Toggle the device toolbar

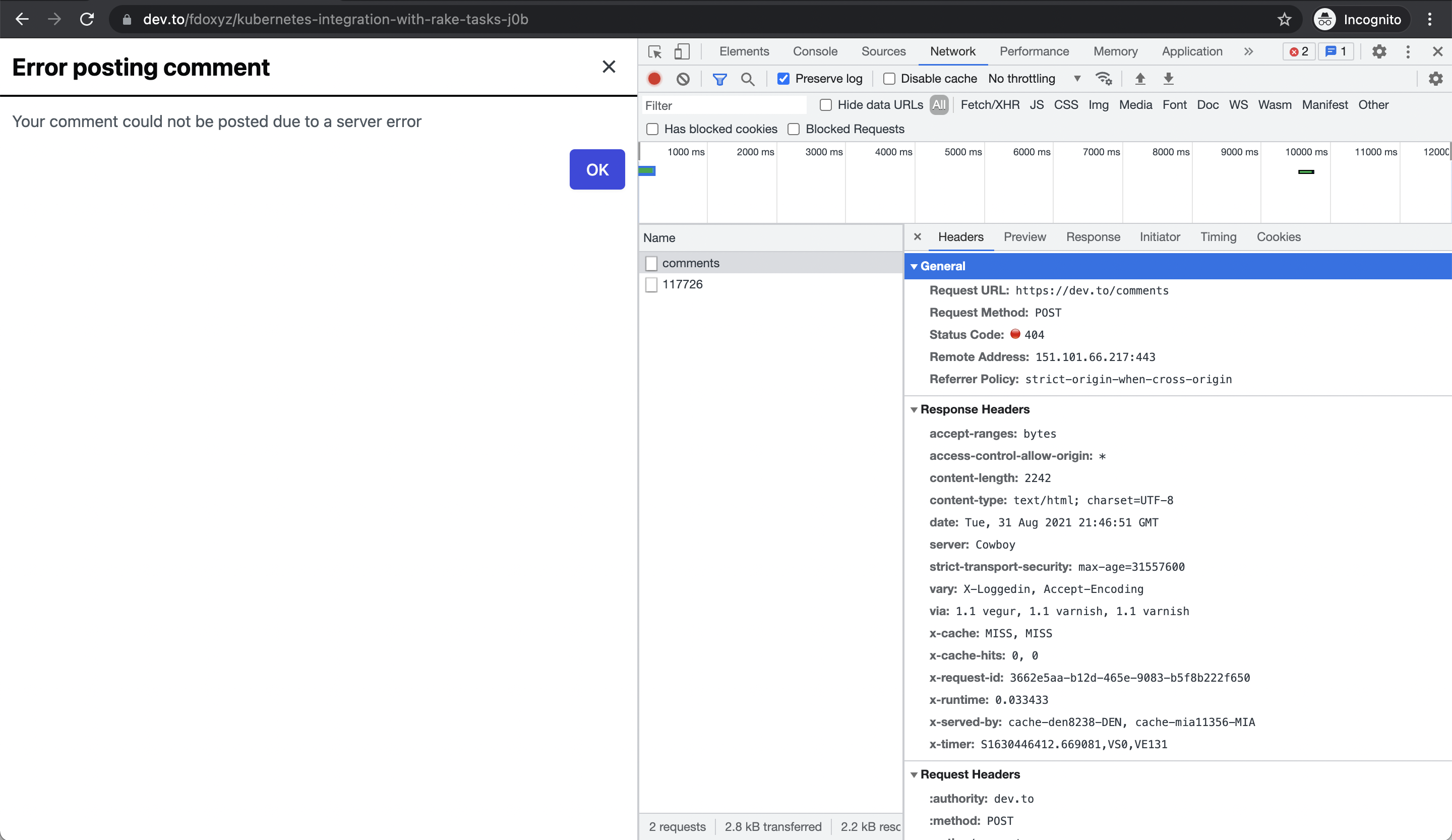coord(682,52)
